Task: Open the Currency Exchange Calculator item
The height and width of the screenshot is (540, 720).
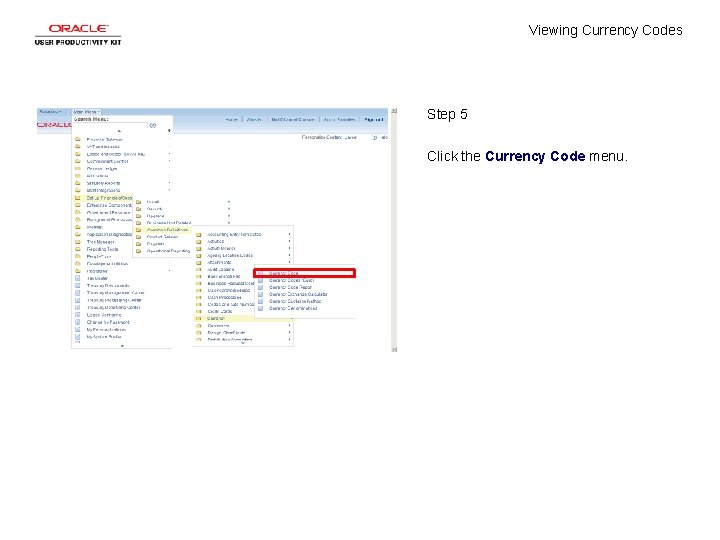Action: tap(298, 294)
